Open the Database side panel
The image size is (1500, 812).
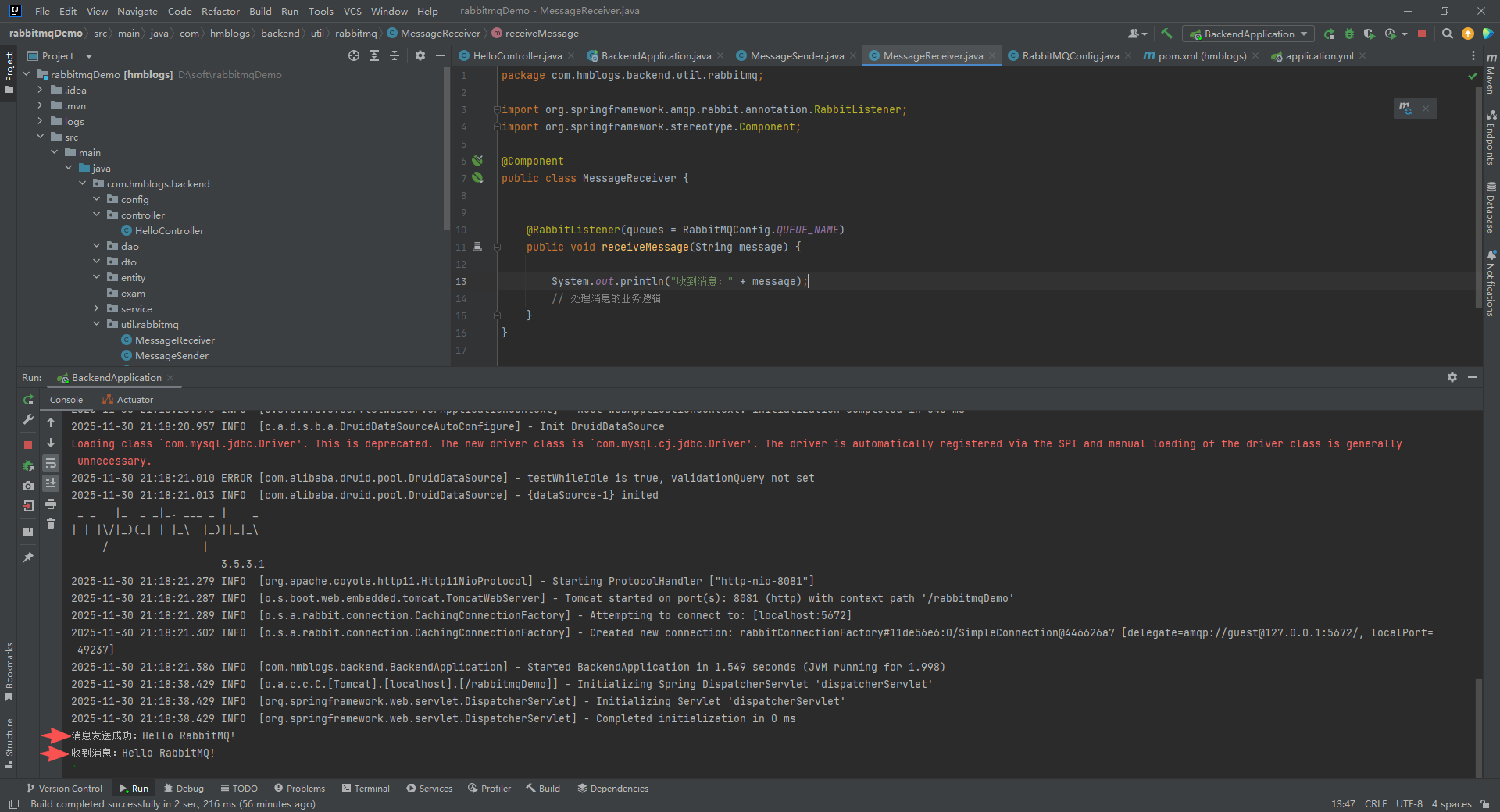tap(1491, 208)
